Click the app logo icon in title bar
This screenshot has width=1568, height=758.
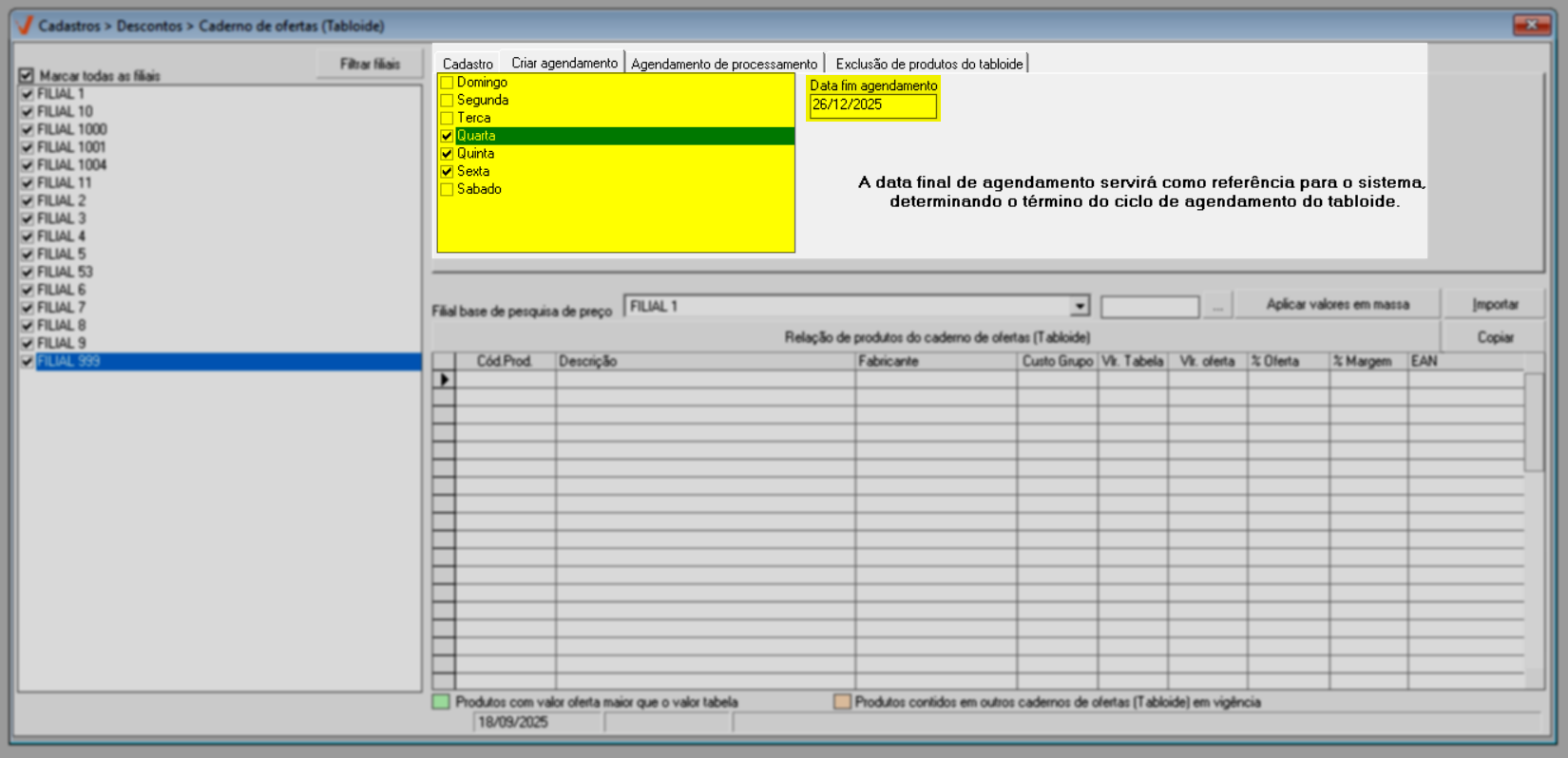(x=25, y=26)
